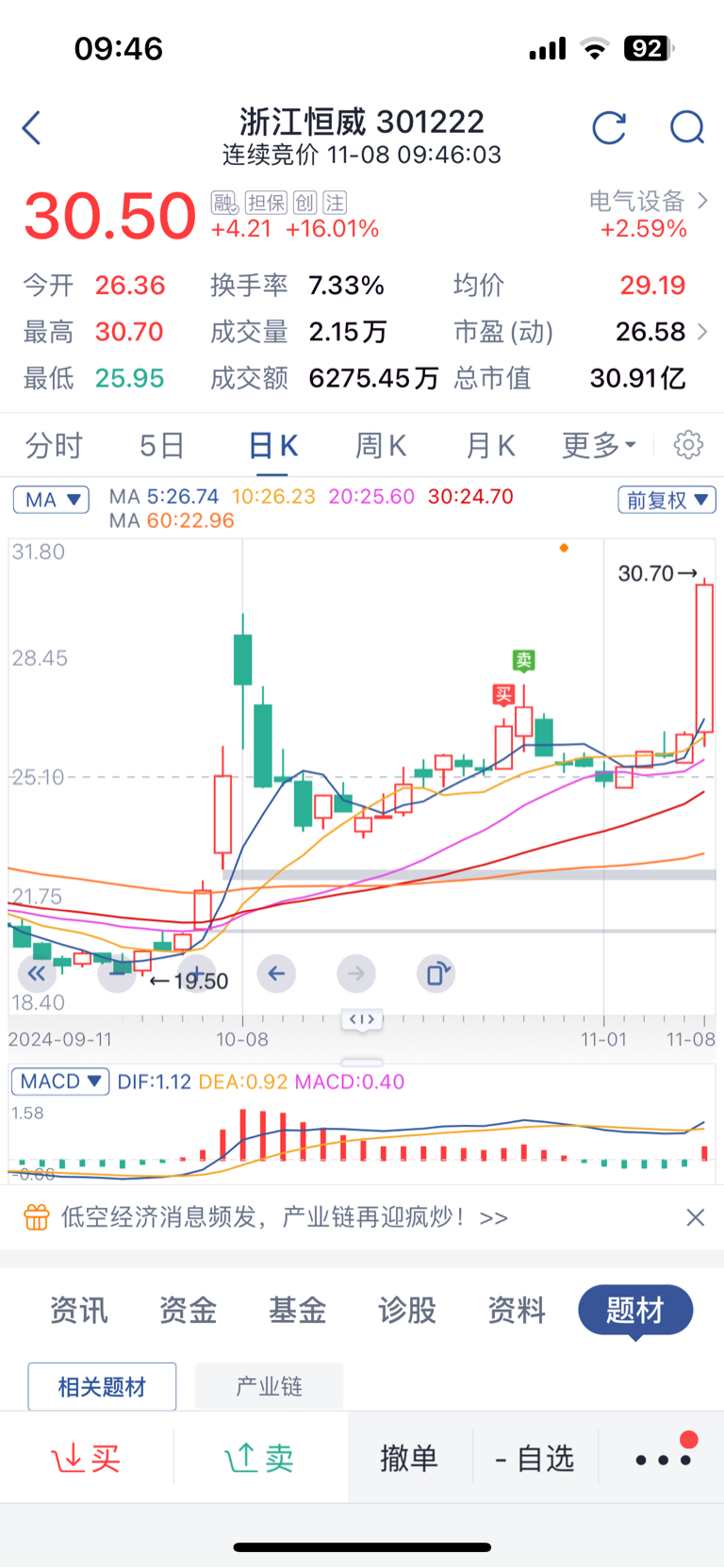Tap the 均价 29.19 value

[652, 285]
